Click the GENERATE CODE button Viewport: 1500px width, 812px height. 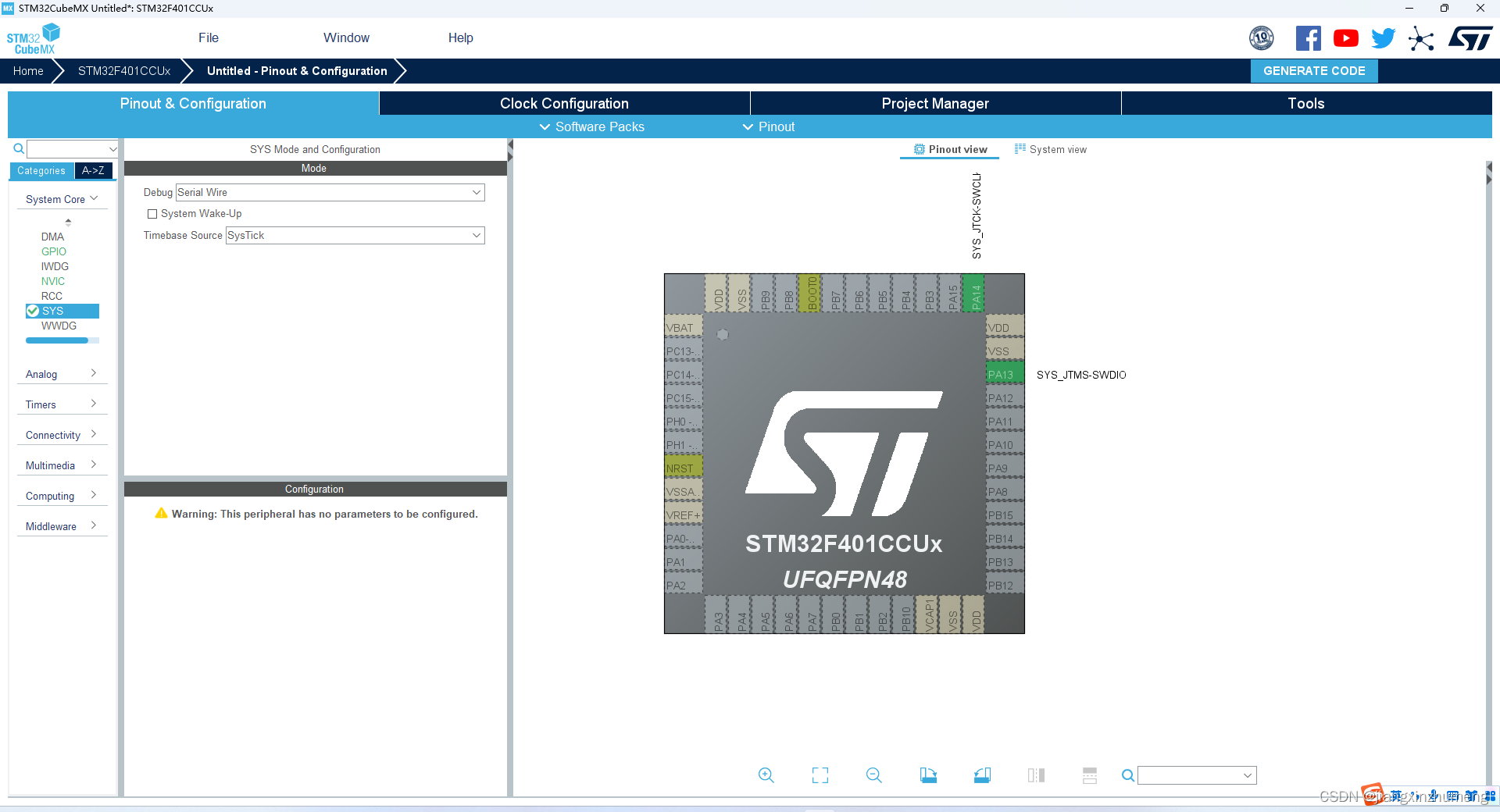pos(1313,70)
